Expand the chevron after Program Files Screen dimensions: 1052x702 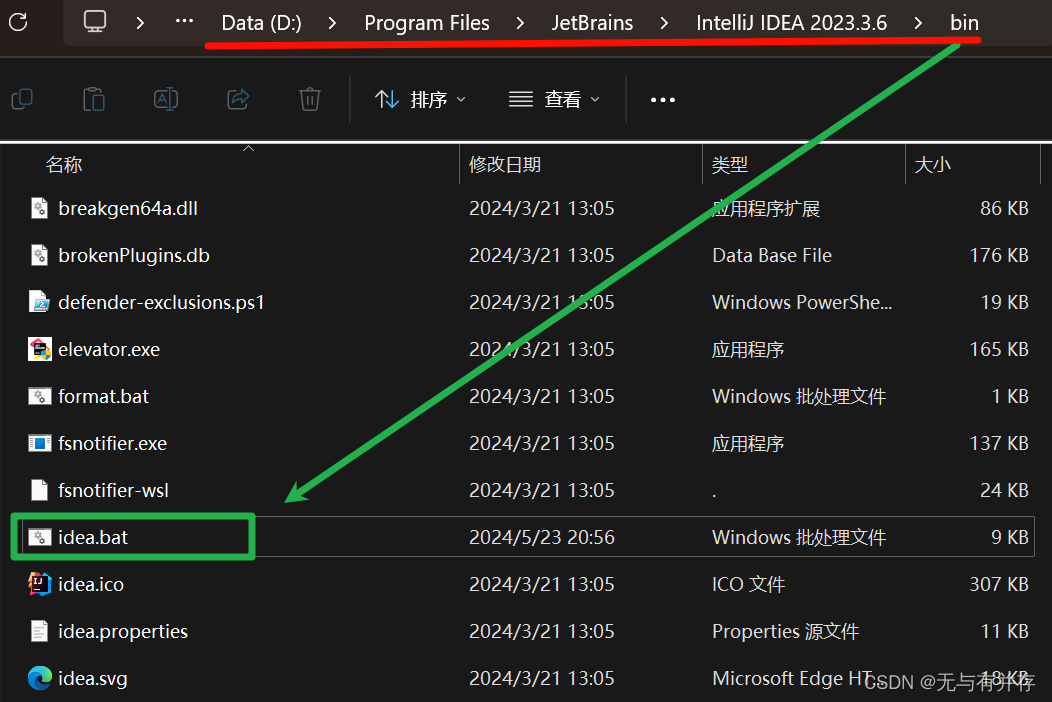pyautogui.click(x=520, y=23)
